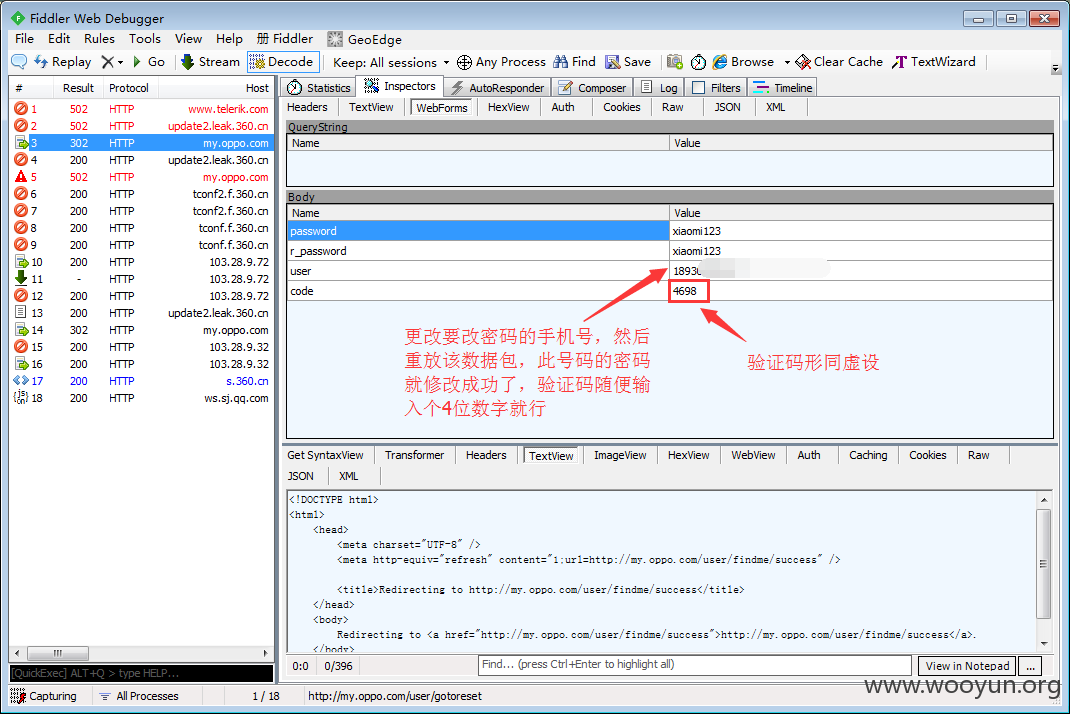
Task: Click the View in Notepad button
Action: (x=967, y=666)
